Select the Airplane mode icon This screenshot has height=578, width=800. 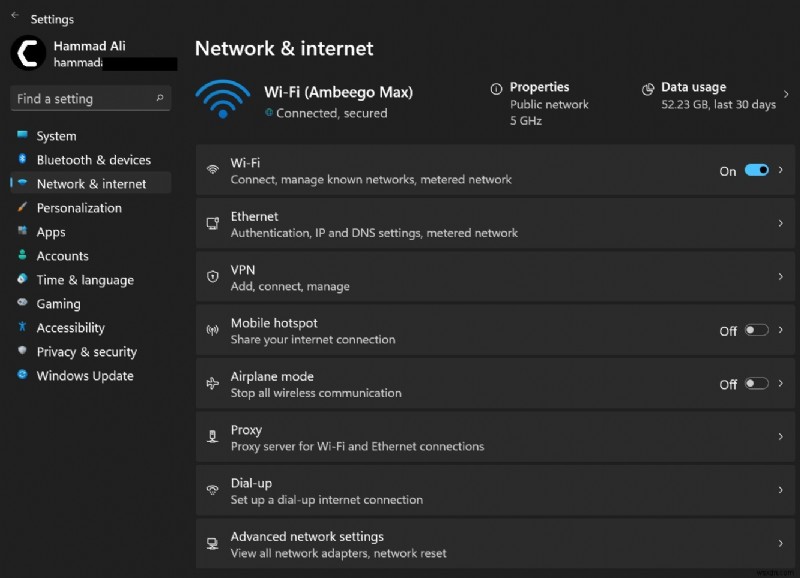point(213,384)
